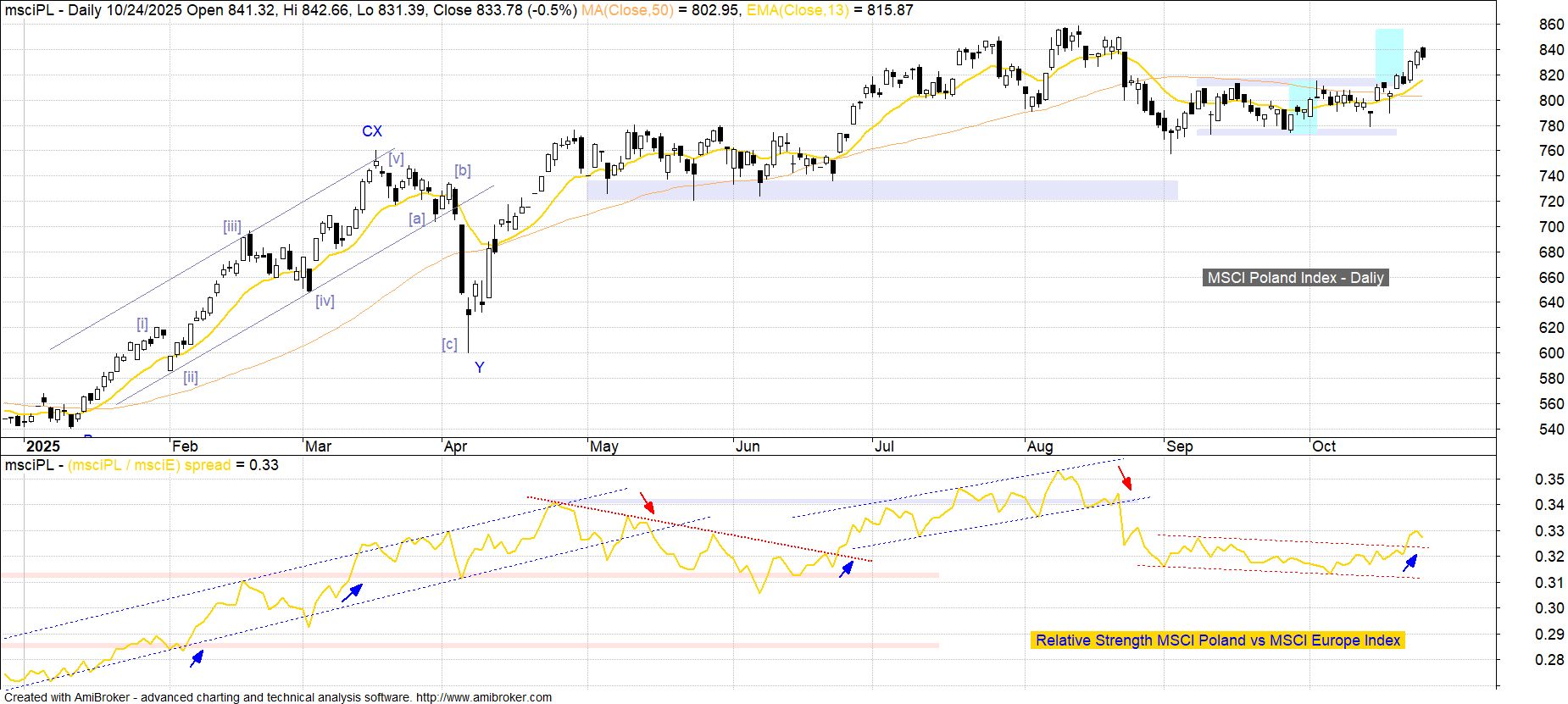Click the Relative Strength MSCI Poland label

(x=1218, y=640)
